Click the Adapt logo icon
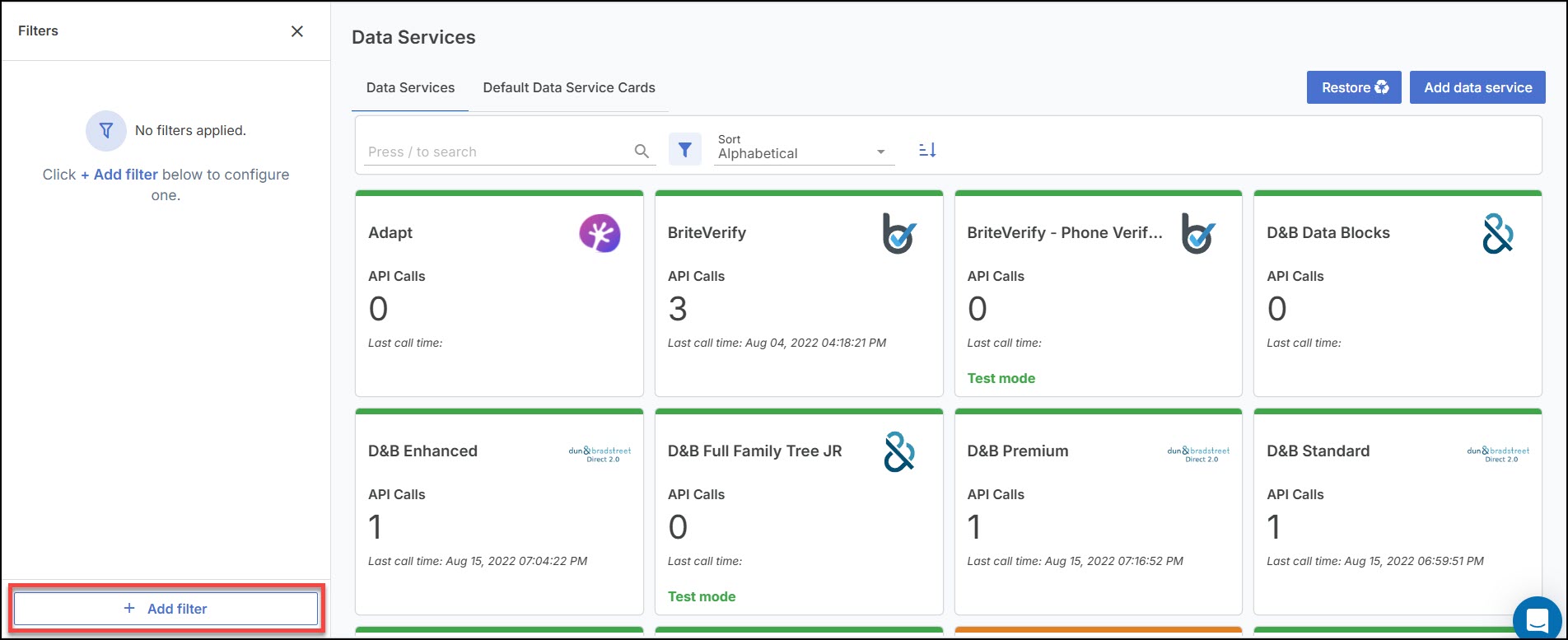Image resolution: width=1568 pixels, height=640 pixels. pos(600,233)
